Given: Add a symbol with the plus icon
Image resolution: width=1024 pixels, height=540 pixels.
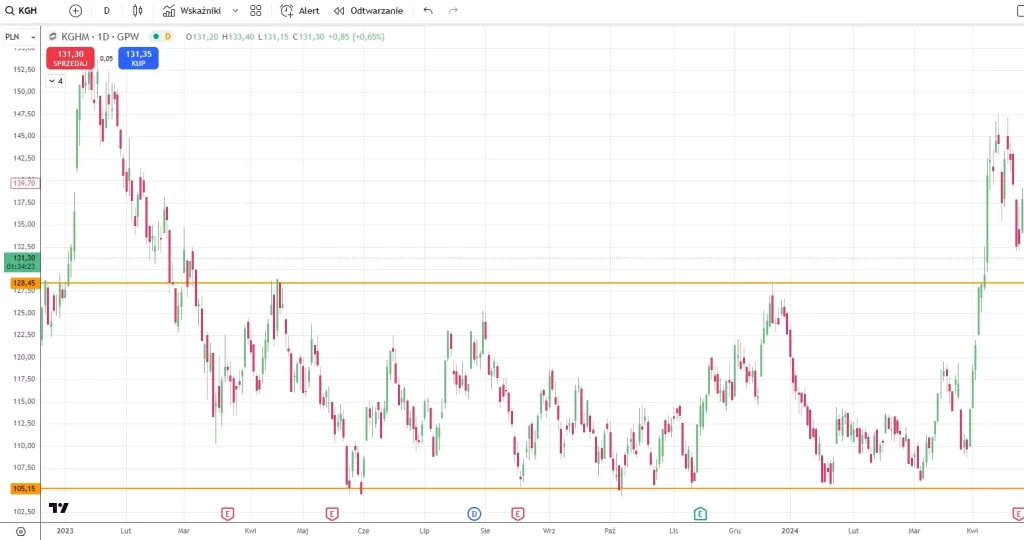Looking at the screenshot, I should coord(76,10).
